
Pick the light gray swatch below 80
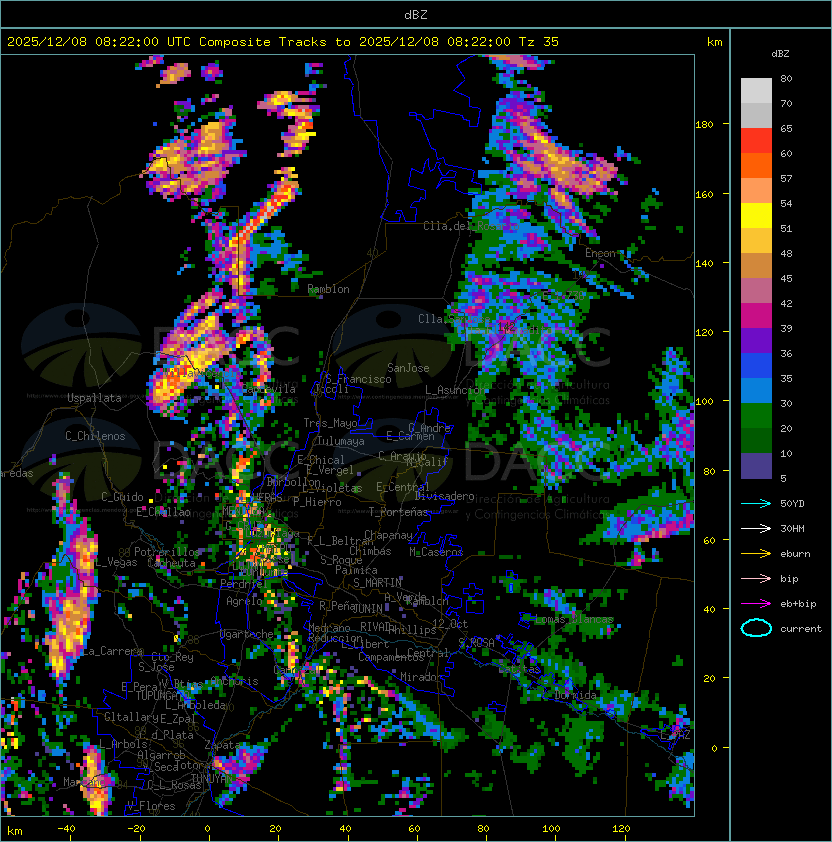pos(756,91)
